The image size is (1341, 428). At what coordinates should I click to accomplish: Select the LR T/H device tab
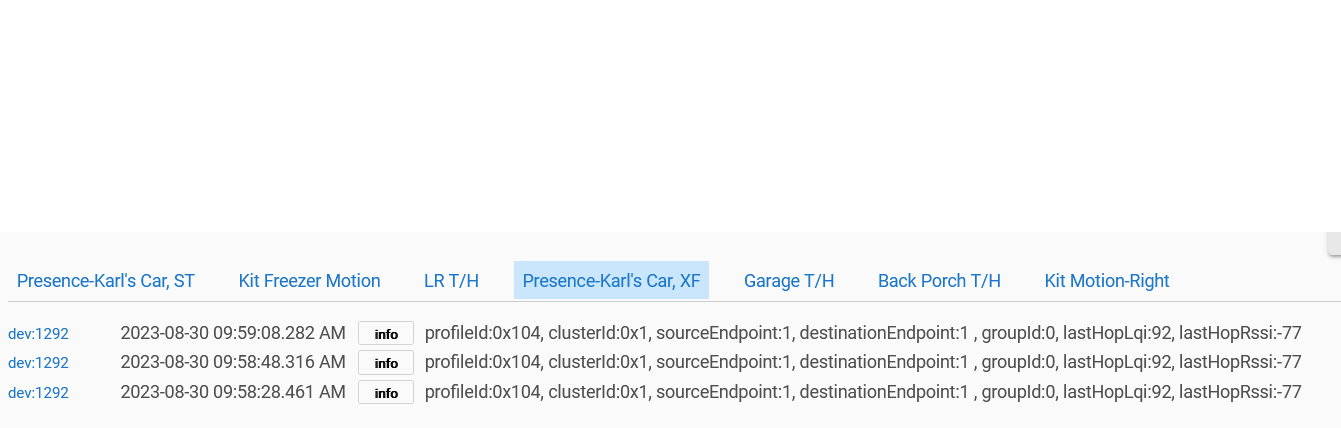click(451, 281)
